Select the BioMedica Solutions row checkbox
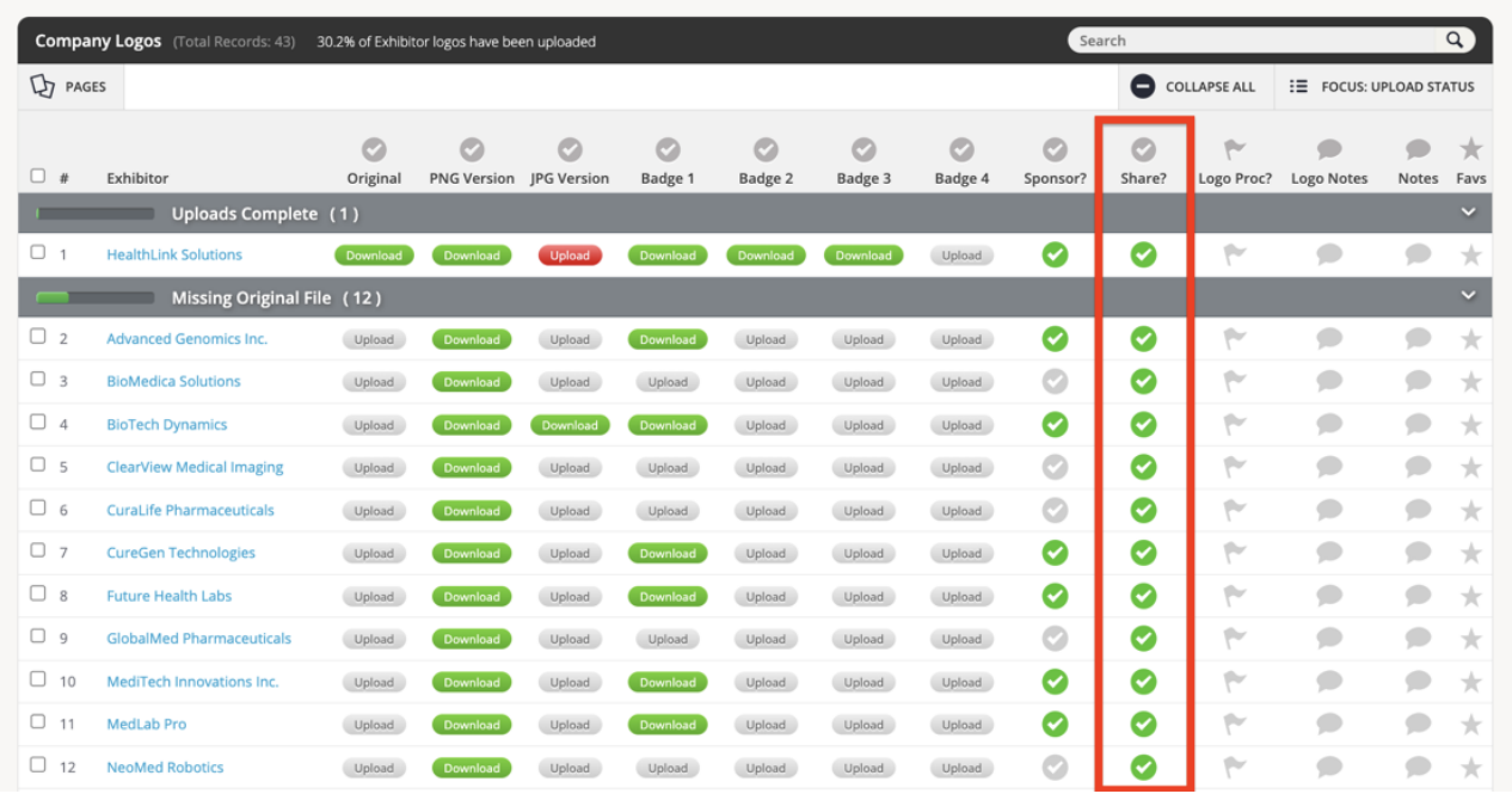Screen dimensions: 1512x794 [38, 378]
